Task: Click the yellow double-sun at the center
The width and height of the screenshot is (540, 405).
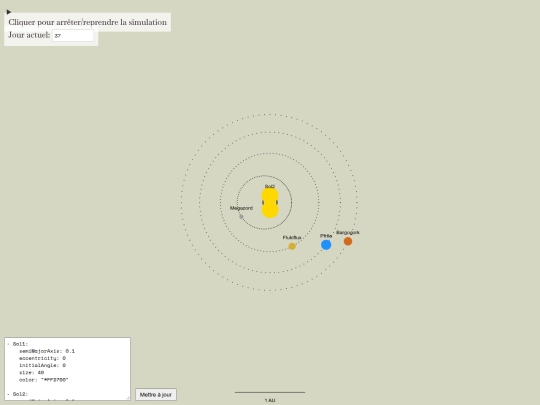Action: pos(270,202)
